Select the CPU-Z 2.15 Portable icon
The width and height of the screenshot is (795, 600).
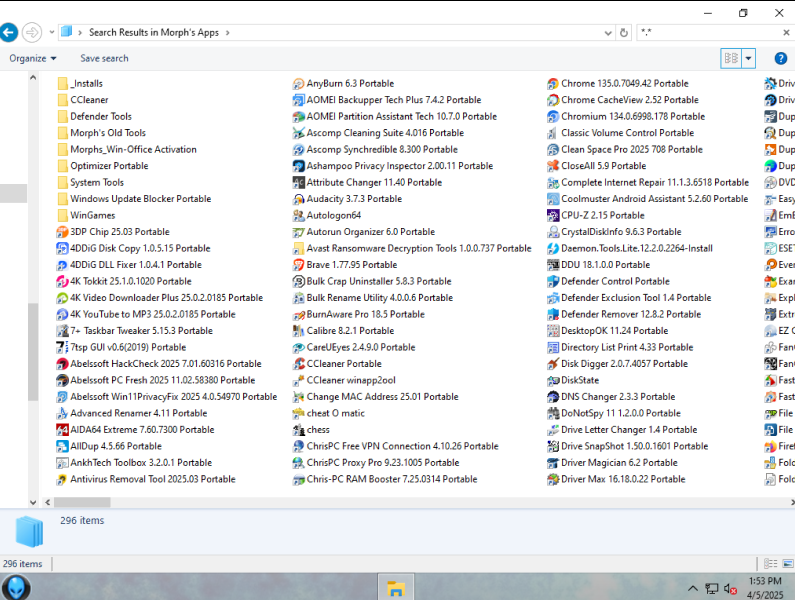tap(553, 216)
